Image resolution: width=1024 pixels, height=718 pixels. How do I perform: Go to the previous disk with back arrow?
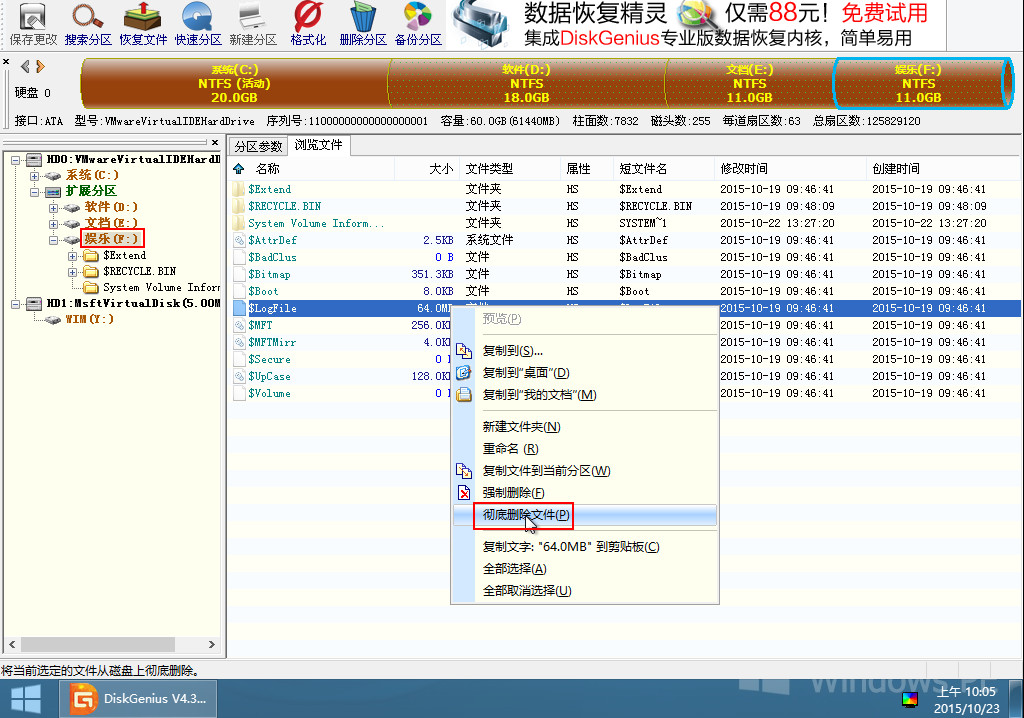pyautogui.click(x=25, y=66)
